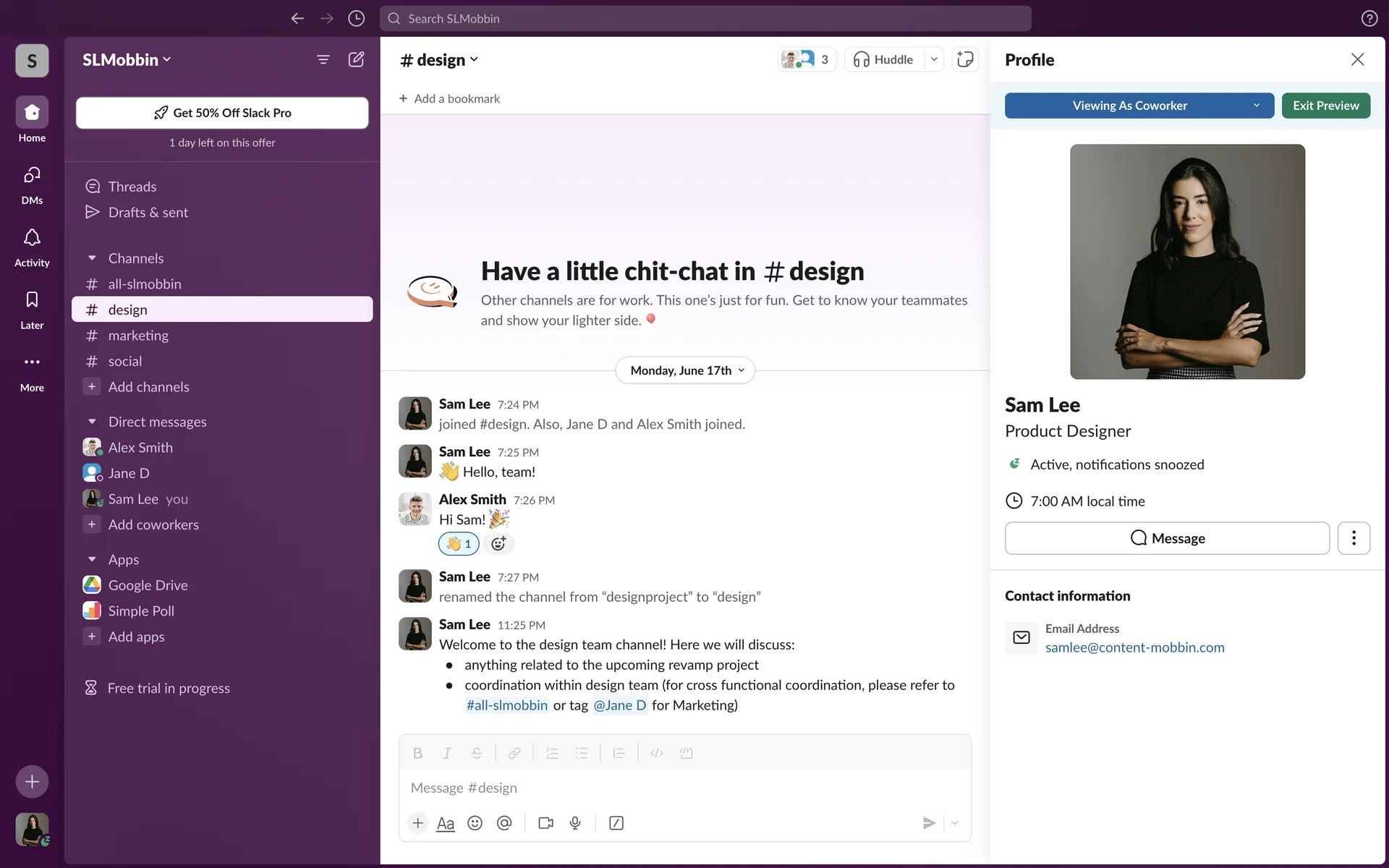Open emoji picker in message composer

click(475, 823)
